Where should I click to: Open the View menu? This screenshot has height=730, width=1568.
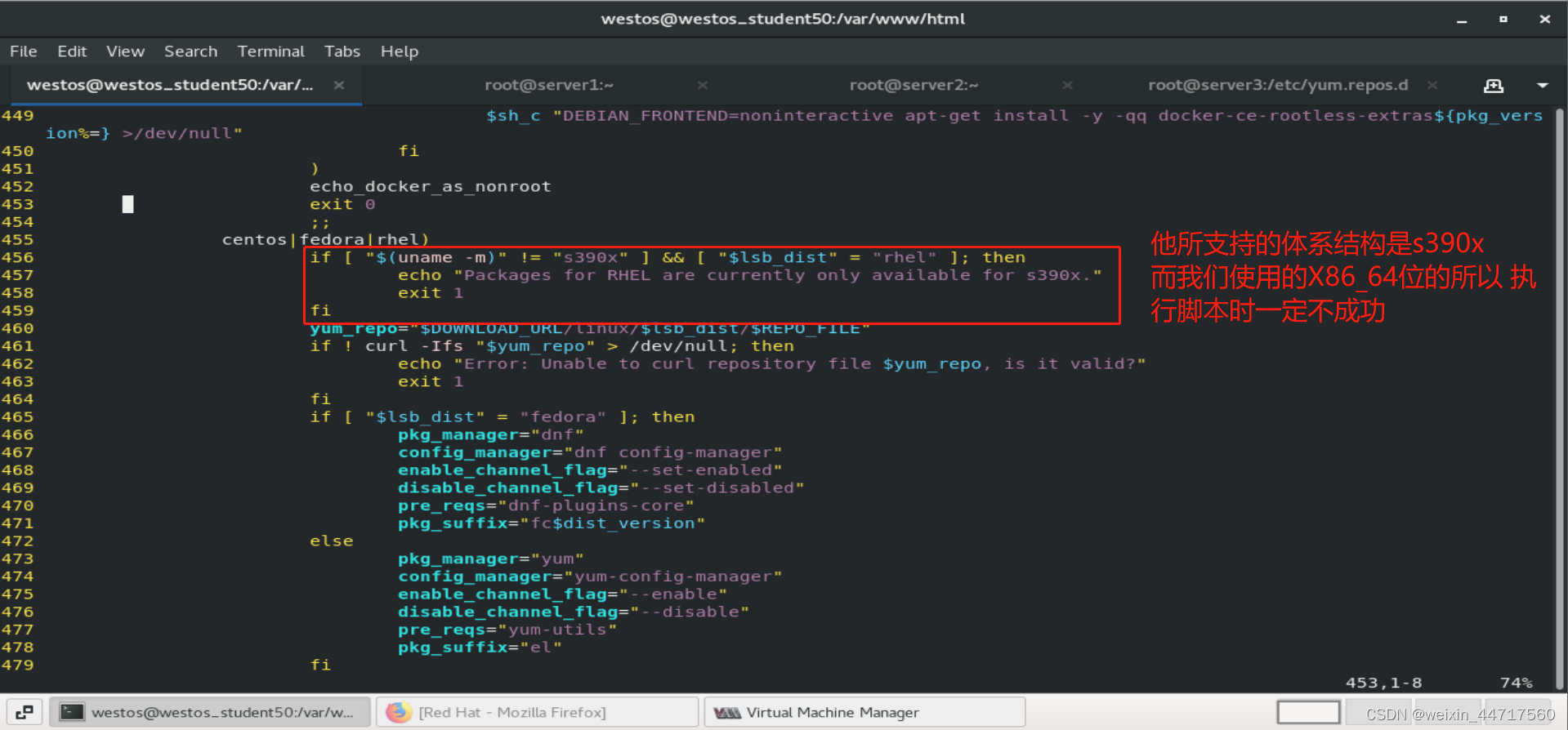(x=125, y=51)
